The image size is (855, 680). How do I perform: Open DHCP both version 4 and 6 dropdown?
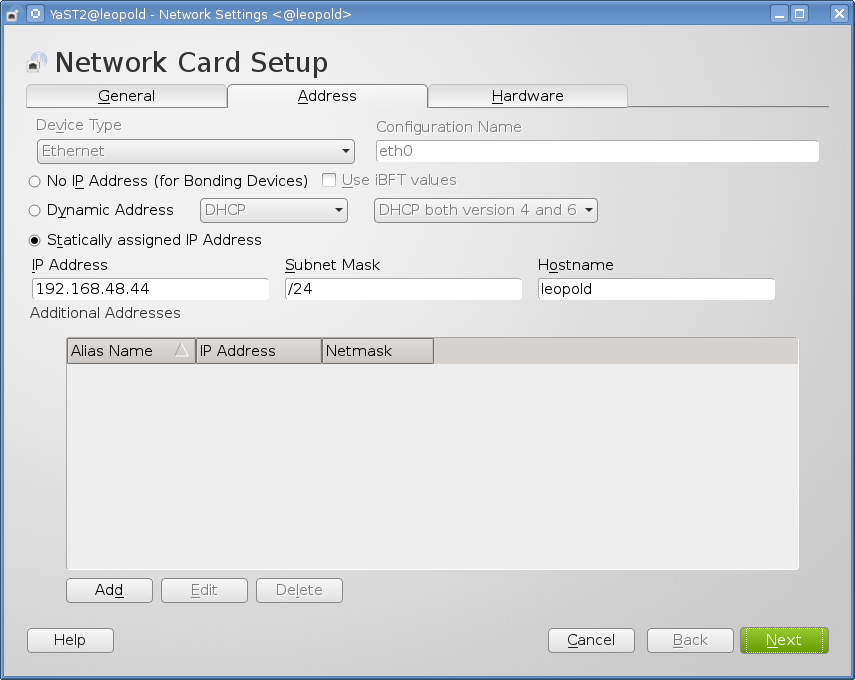485,211
